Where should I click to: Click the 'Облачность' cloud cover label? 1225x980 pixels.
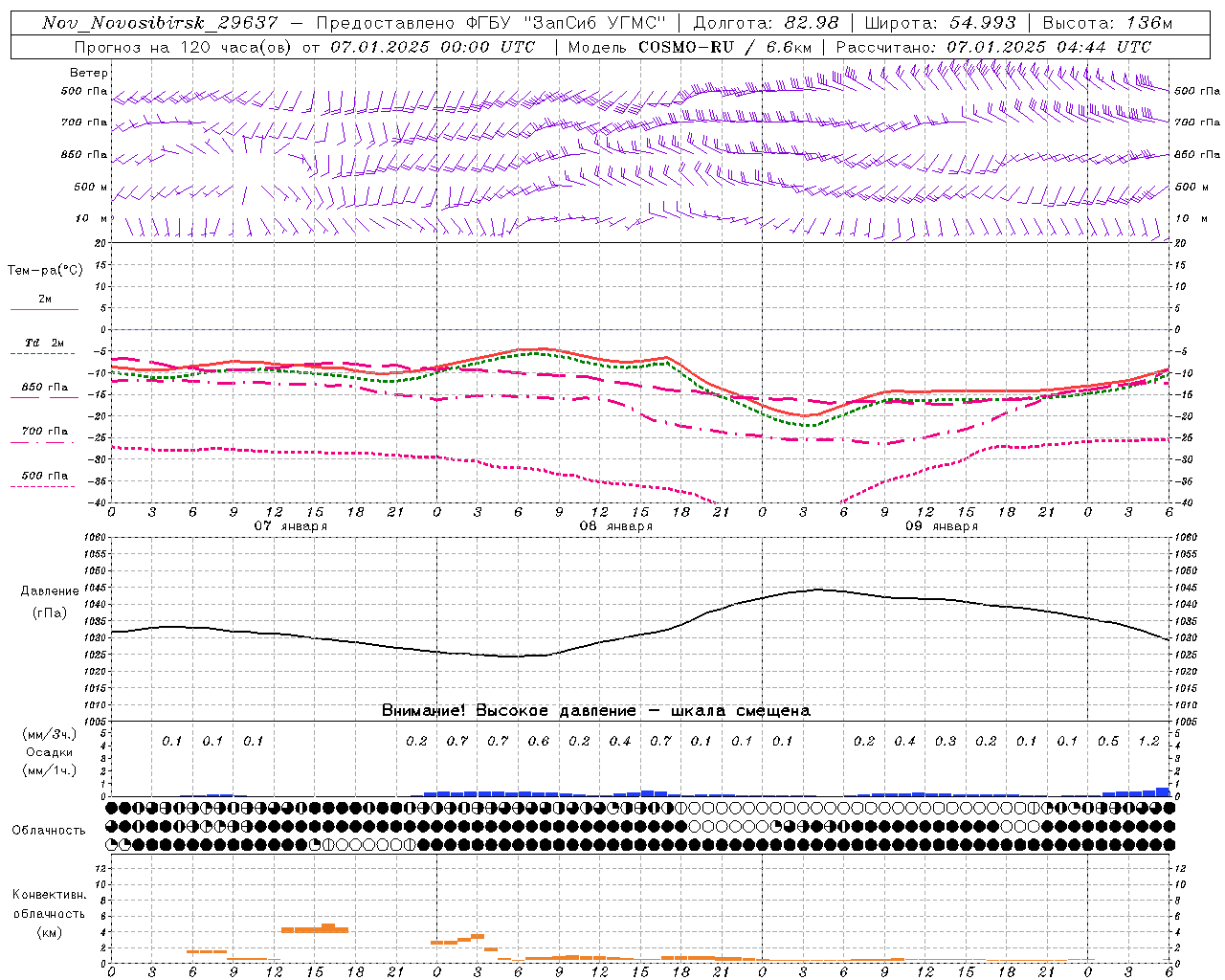click(x=49, y=831)
